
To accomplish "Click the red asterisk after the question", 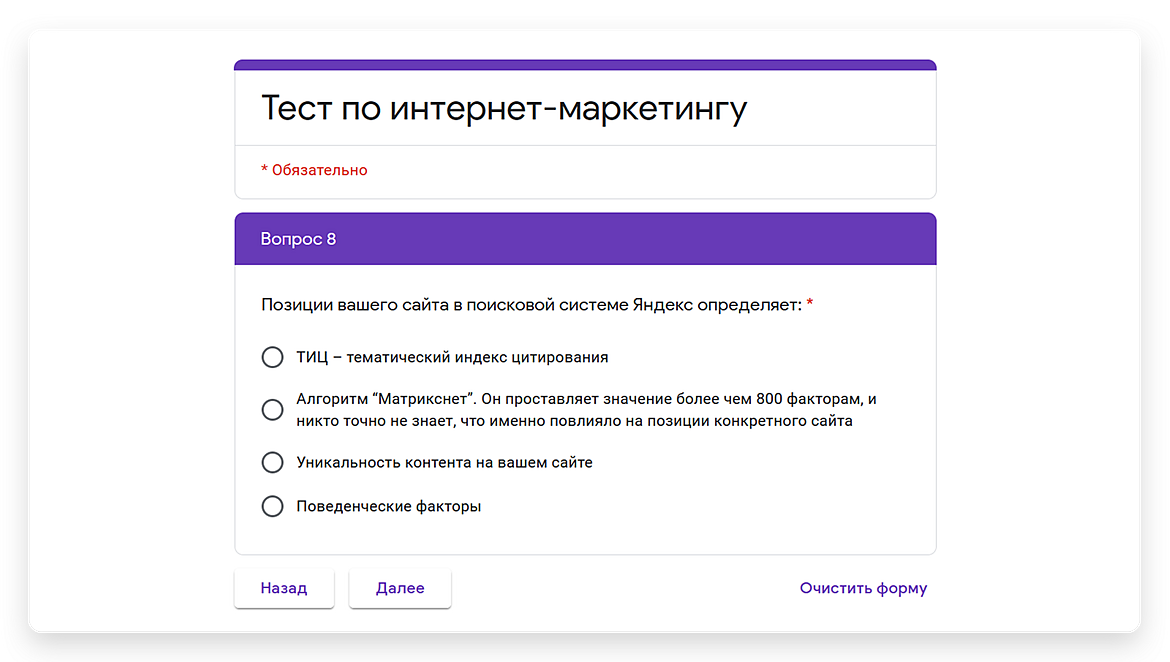I will tap(810, 304).
